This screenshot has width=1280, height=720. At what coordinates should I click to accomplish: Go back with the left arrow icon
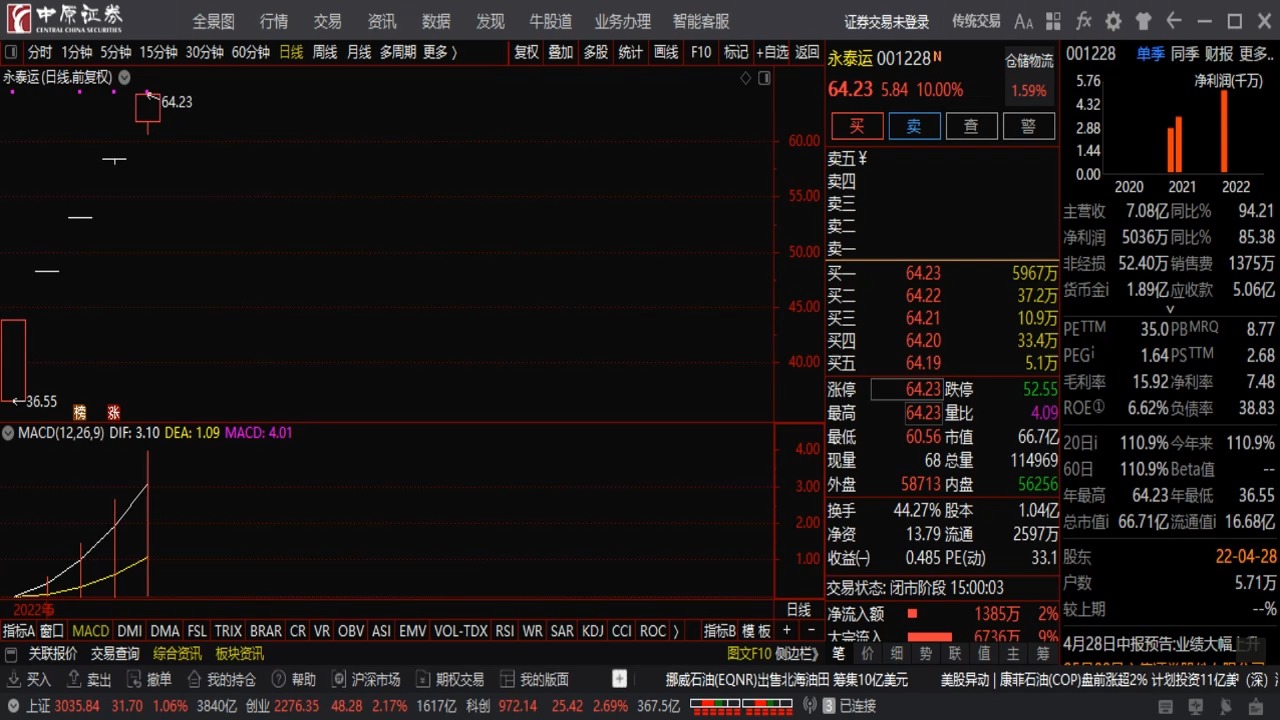1174,21
